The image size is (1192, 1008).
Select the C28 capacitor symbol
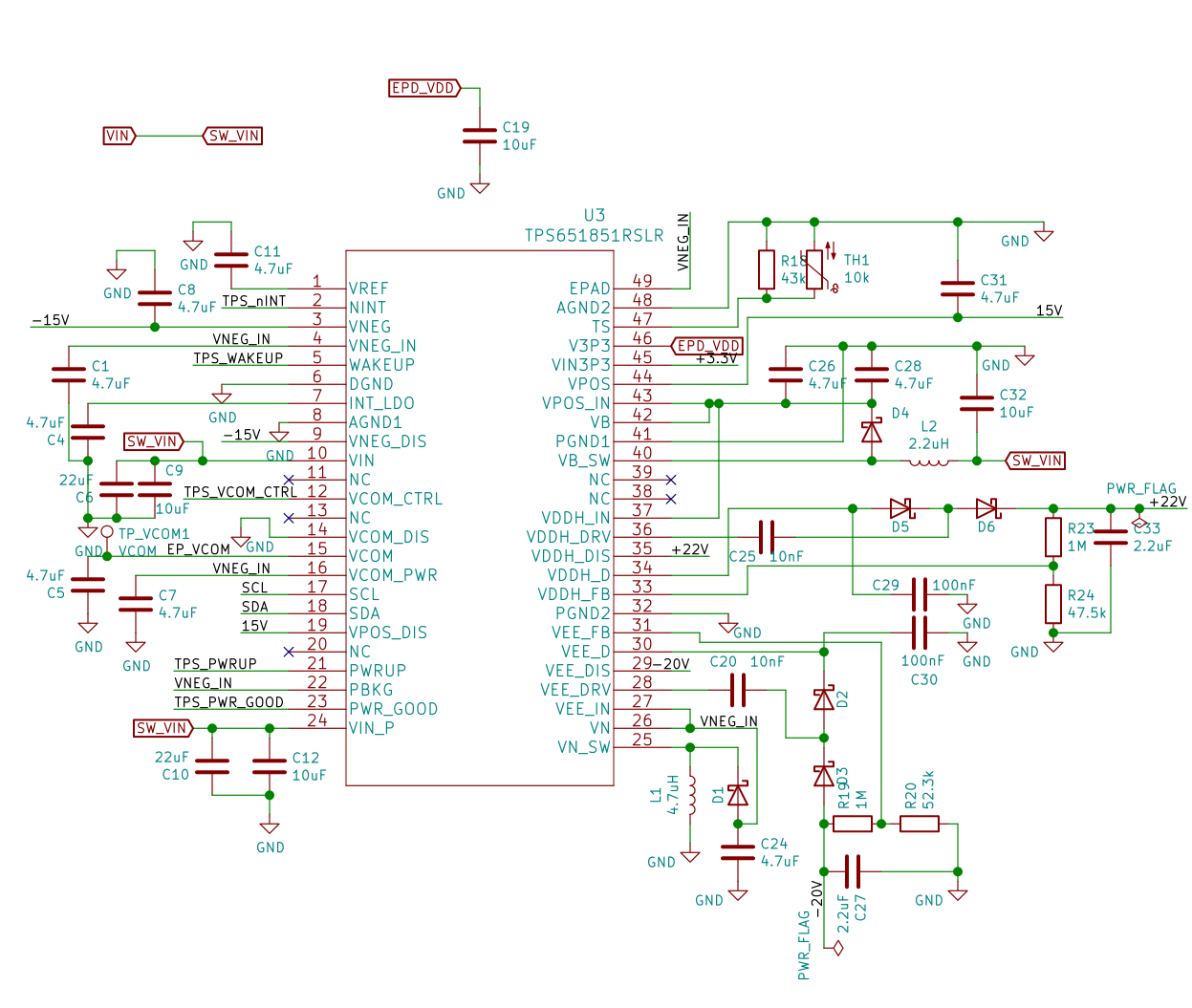(872, 375)
